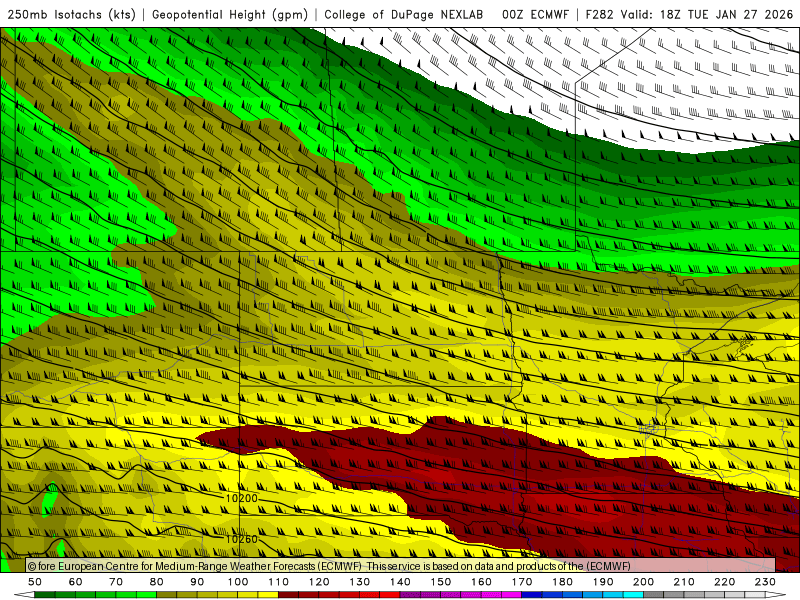Click the 'College of DuPage NEXLAB' label
Screen dimensions: 800x600
[403, 14]
